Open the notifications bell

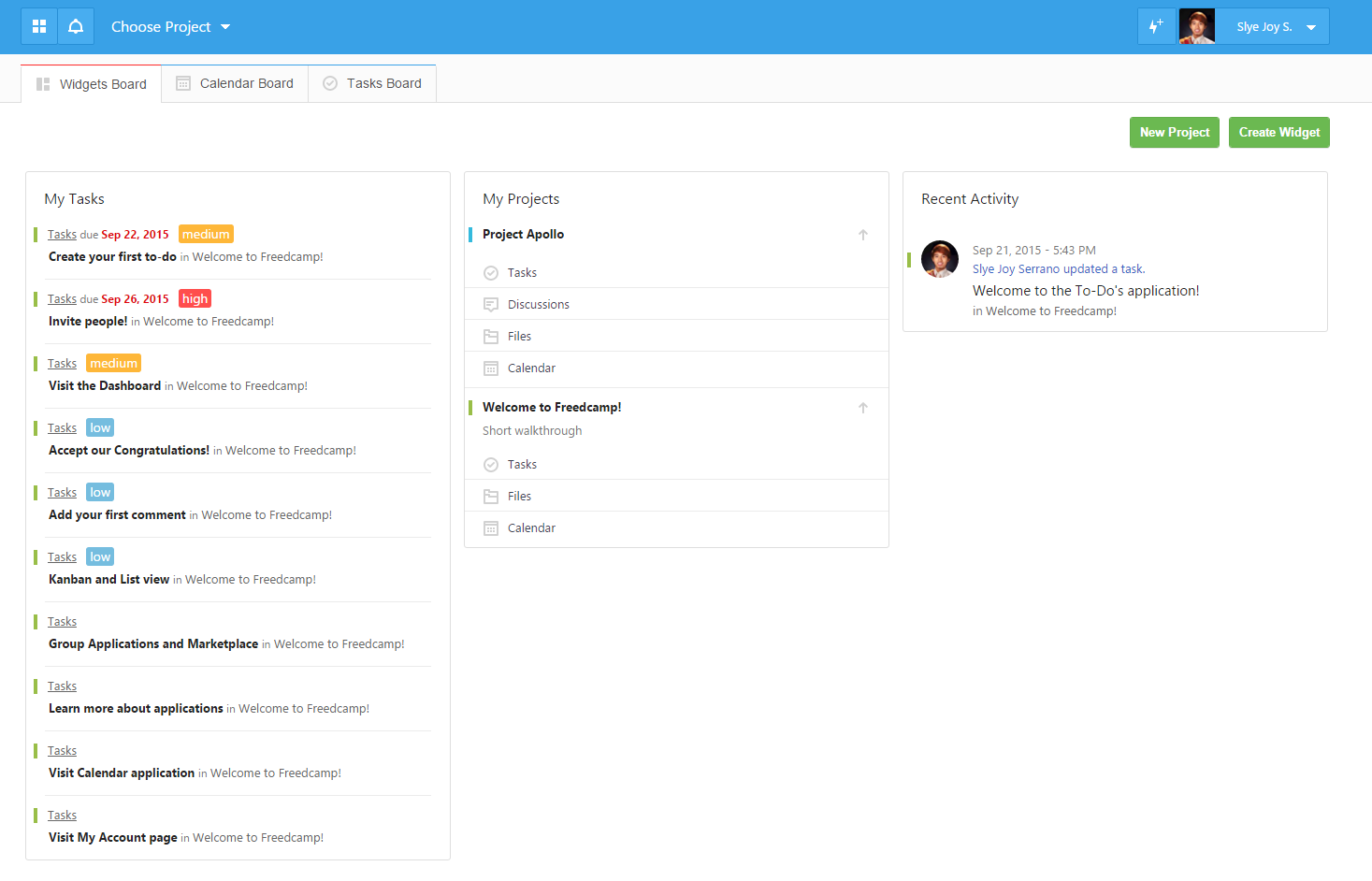[x=76, y=26]
